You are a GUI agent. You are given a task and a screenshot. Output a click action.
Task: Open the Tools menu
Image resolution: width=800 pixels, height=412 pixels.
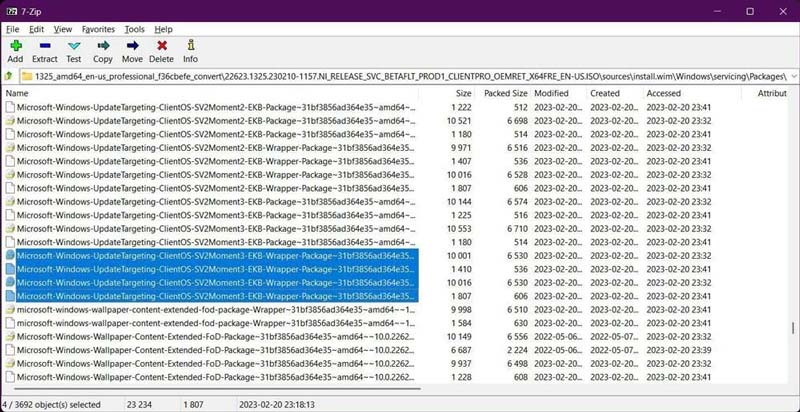[134, 30]
